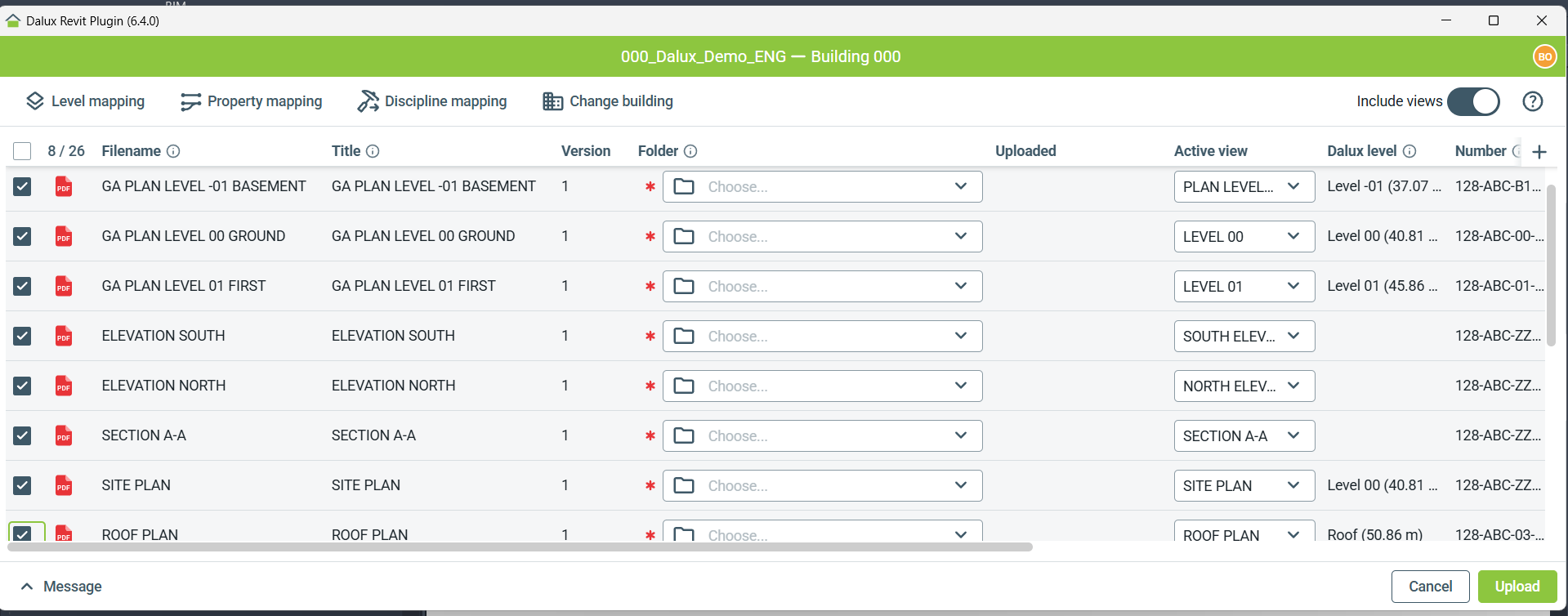
Task: Deselect the SECTION A-A row checkbox
Action: (22, 435)
